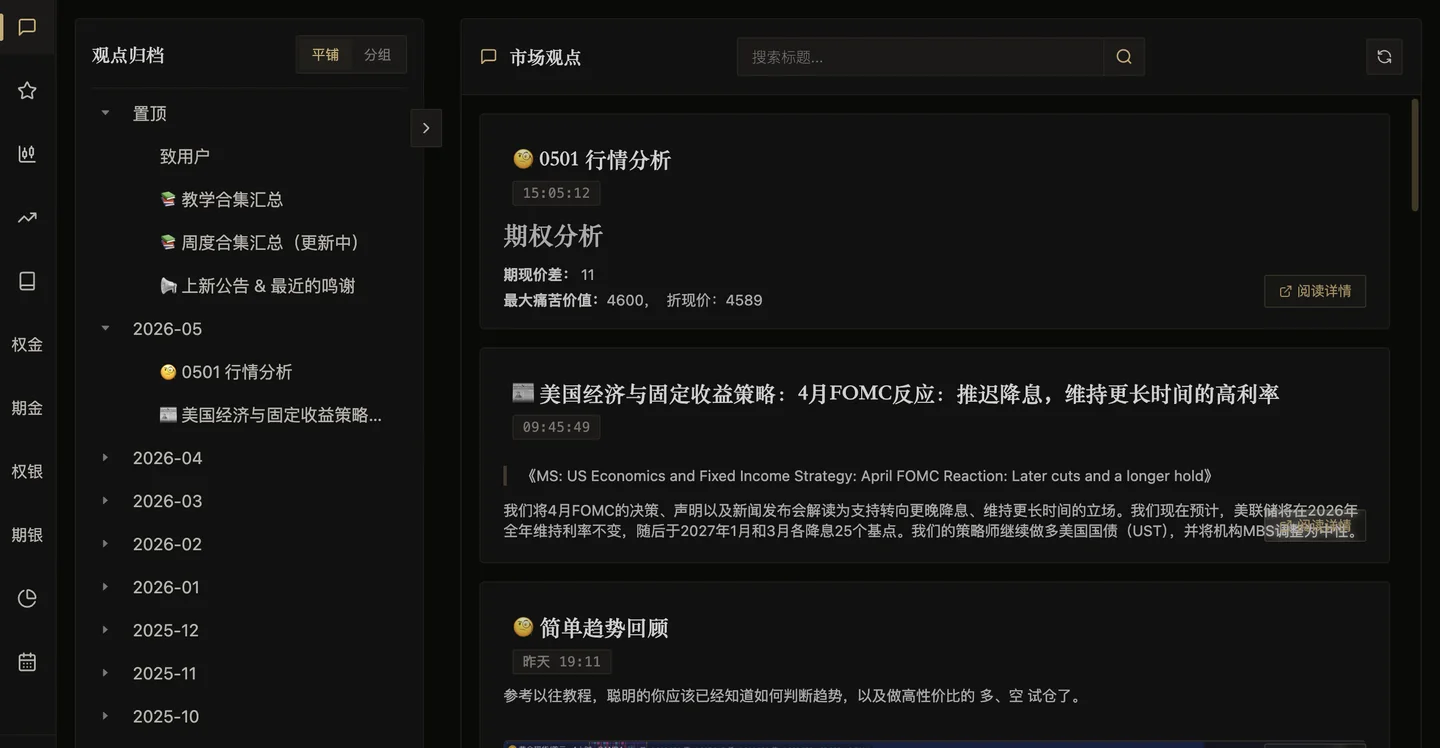1440x748 pixels.
Task: Open the 0501 行情分析 card title
Action: click(592, 160)
